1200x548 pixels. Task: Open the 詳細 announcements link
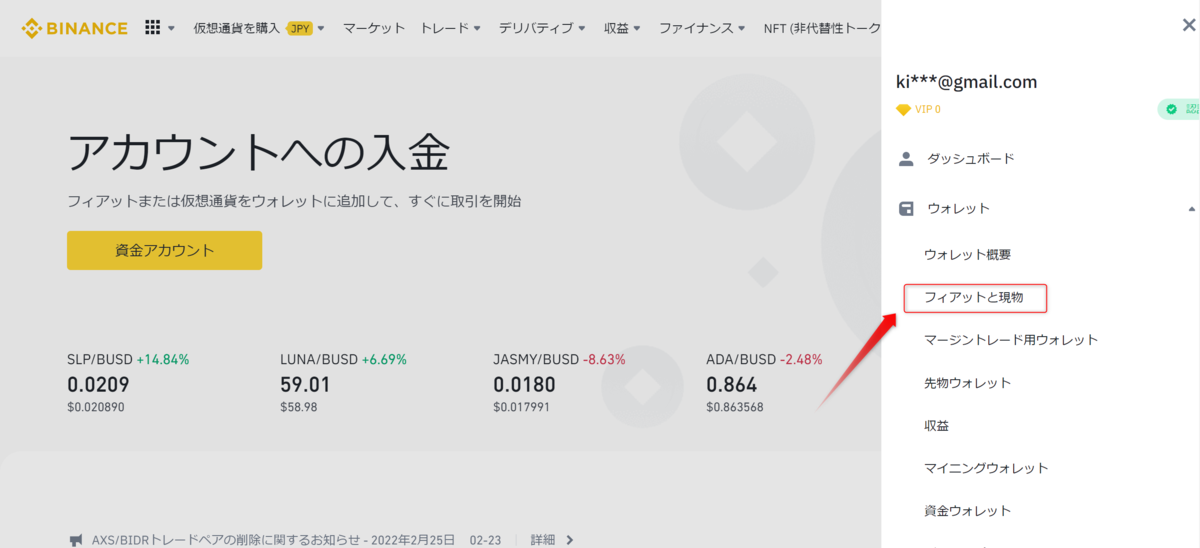click(543, 540)
